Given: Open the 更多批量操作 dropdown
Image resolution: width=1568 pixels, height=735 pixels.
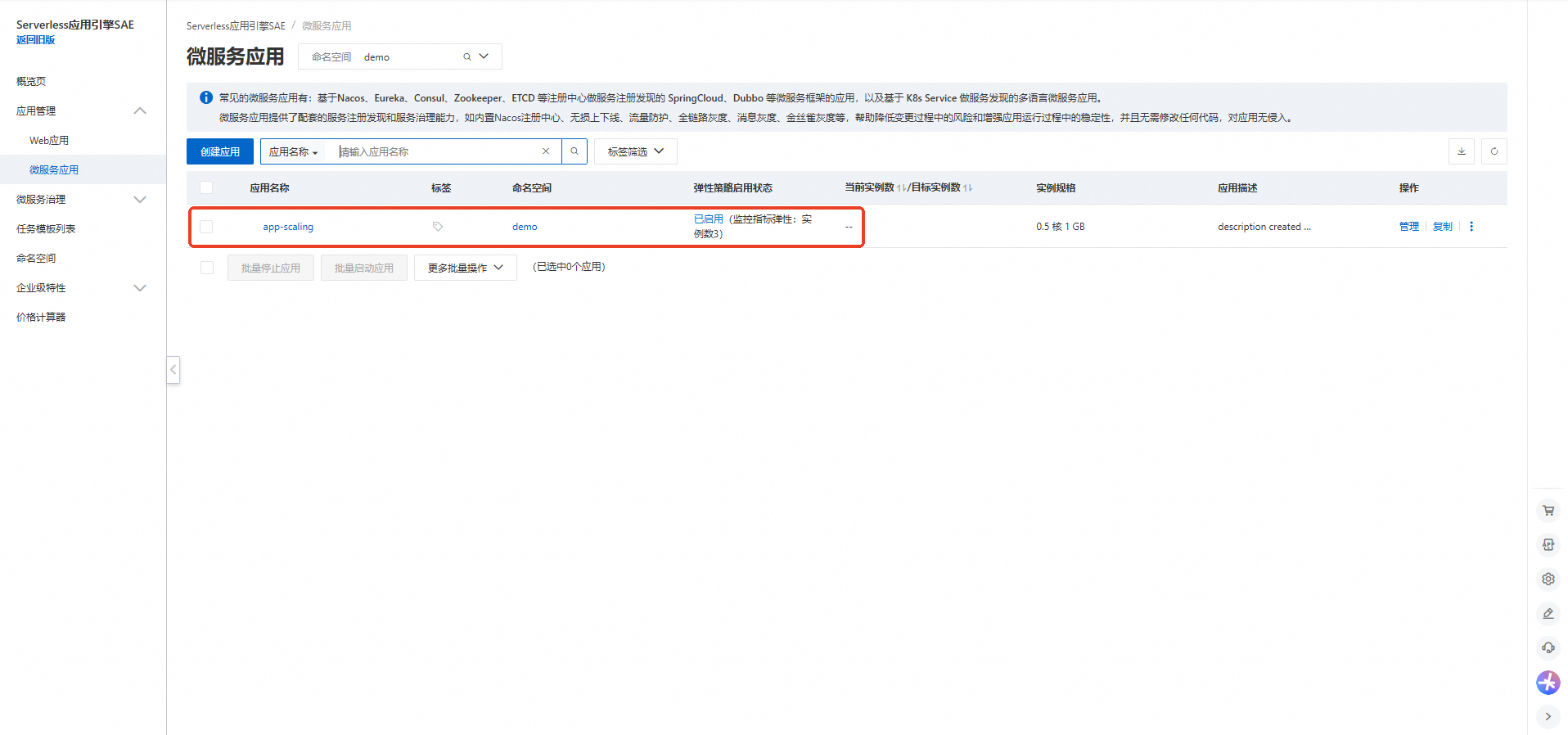Looking at the screenshot, I should tap(466, 268).
